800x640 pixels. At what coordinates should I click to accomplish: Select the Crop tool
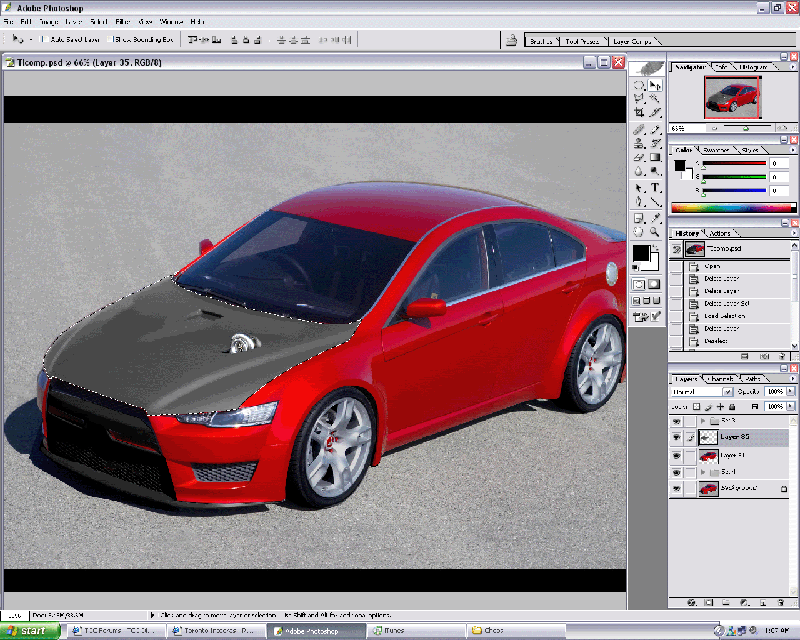[x=638, y=111]
